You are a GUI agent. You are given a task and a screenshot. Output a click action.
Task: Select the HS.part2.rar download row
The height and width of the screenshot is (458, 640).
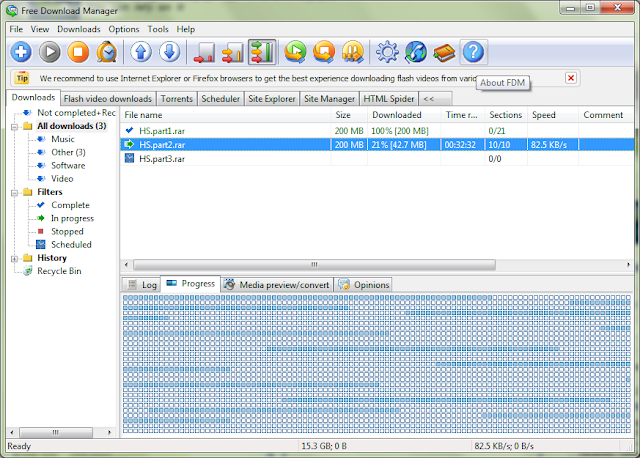[x=376, y=145]
